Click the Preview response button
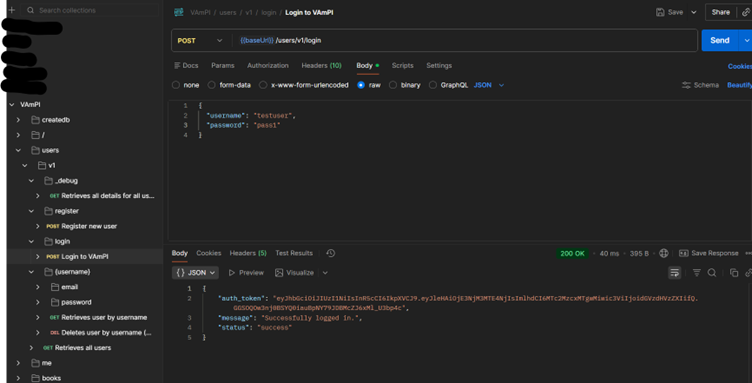The image size is (752, 383). pyautogui.click(x=246, y=273)
